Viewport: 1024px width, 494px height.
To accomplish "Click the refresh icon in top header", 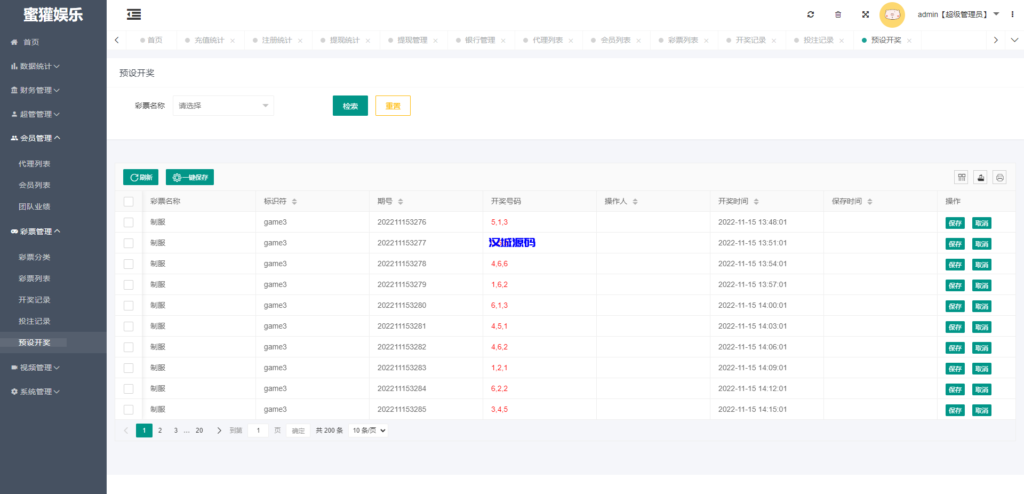I will point(810,14).
